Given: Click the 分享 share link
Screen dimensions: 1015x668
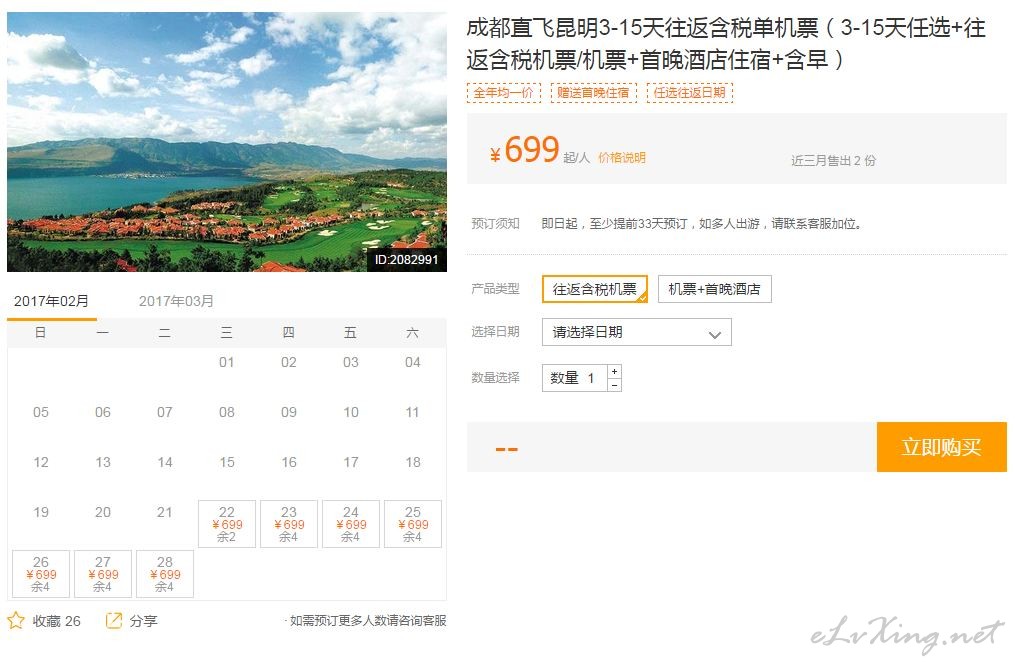Looking at the screenshot, I should 143,621.
